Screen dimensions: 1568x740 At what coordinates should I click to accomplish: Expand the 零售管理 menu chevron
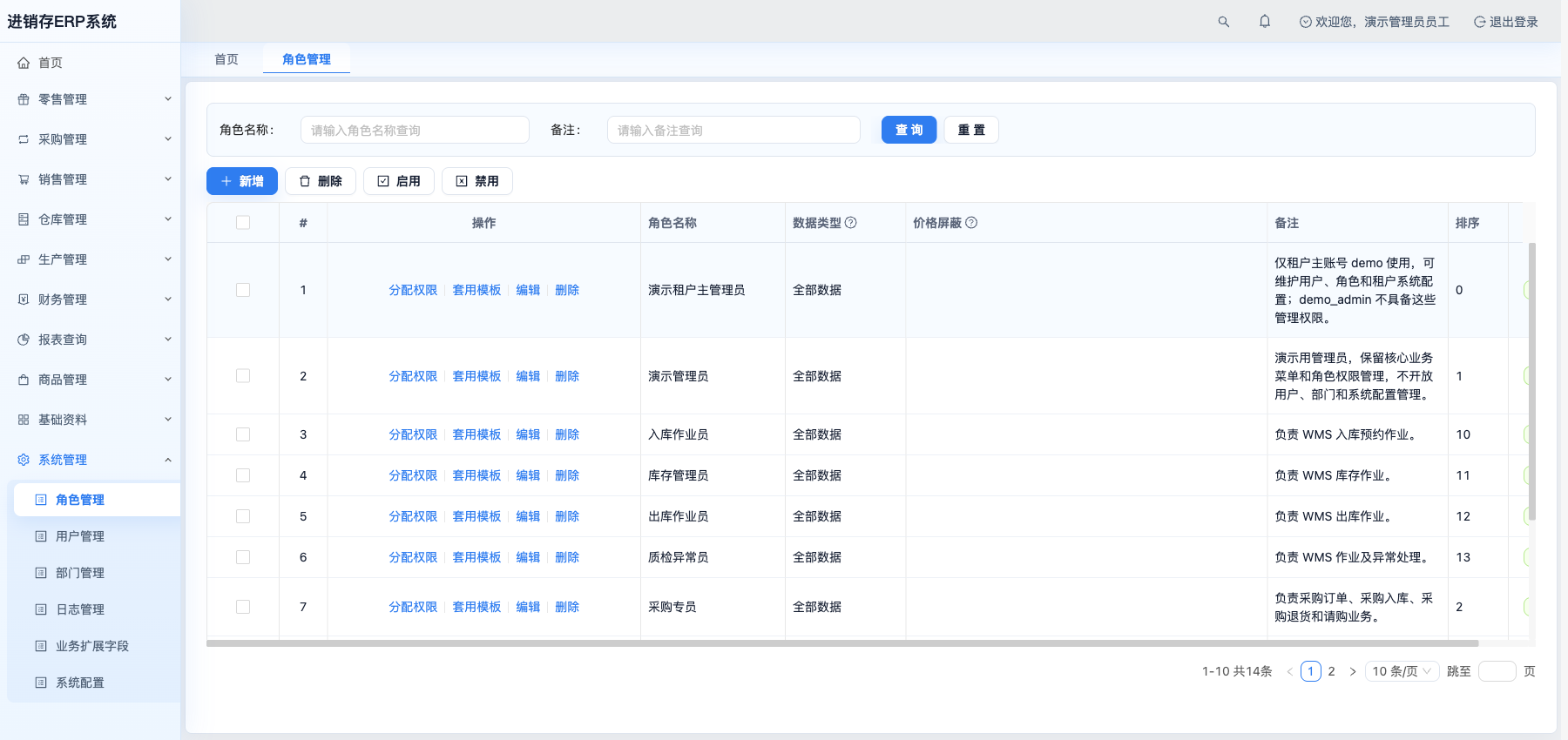[168, 99]
